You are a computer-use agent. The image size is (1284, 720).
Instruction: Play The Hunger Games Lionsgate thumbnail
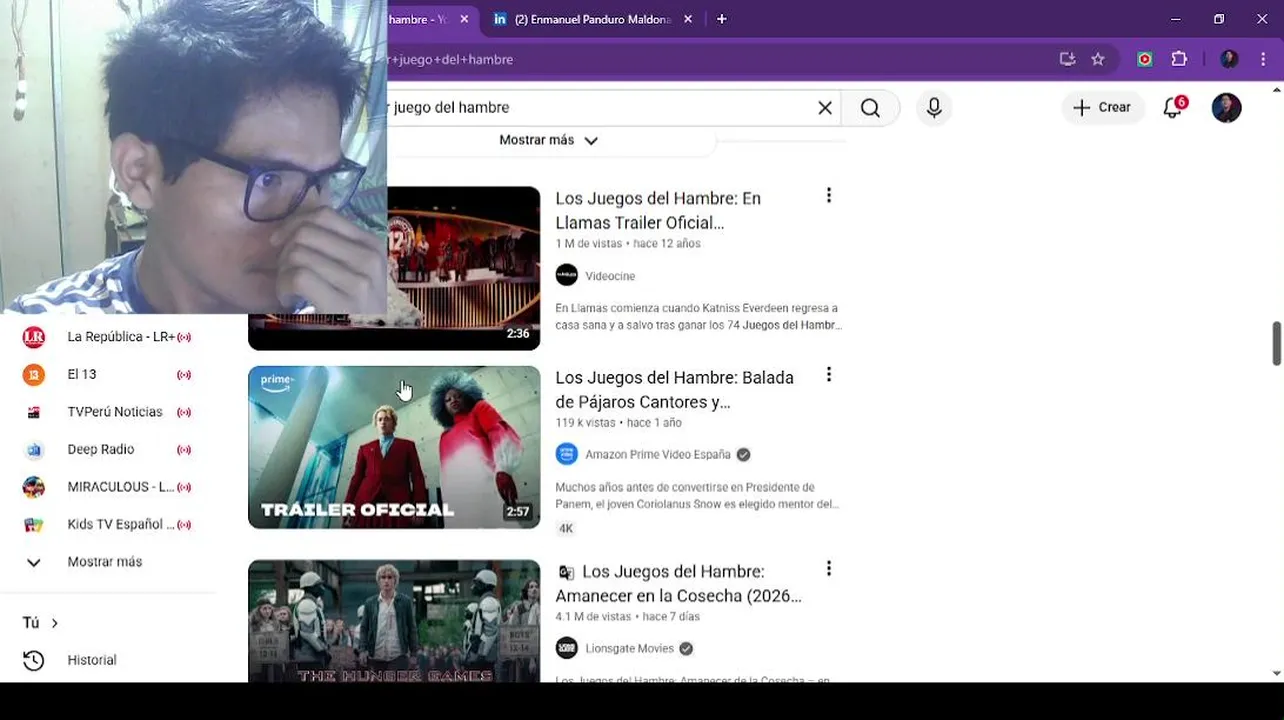pyautogui.click(x=394, y=621)
